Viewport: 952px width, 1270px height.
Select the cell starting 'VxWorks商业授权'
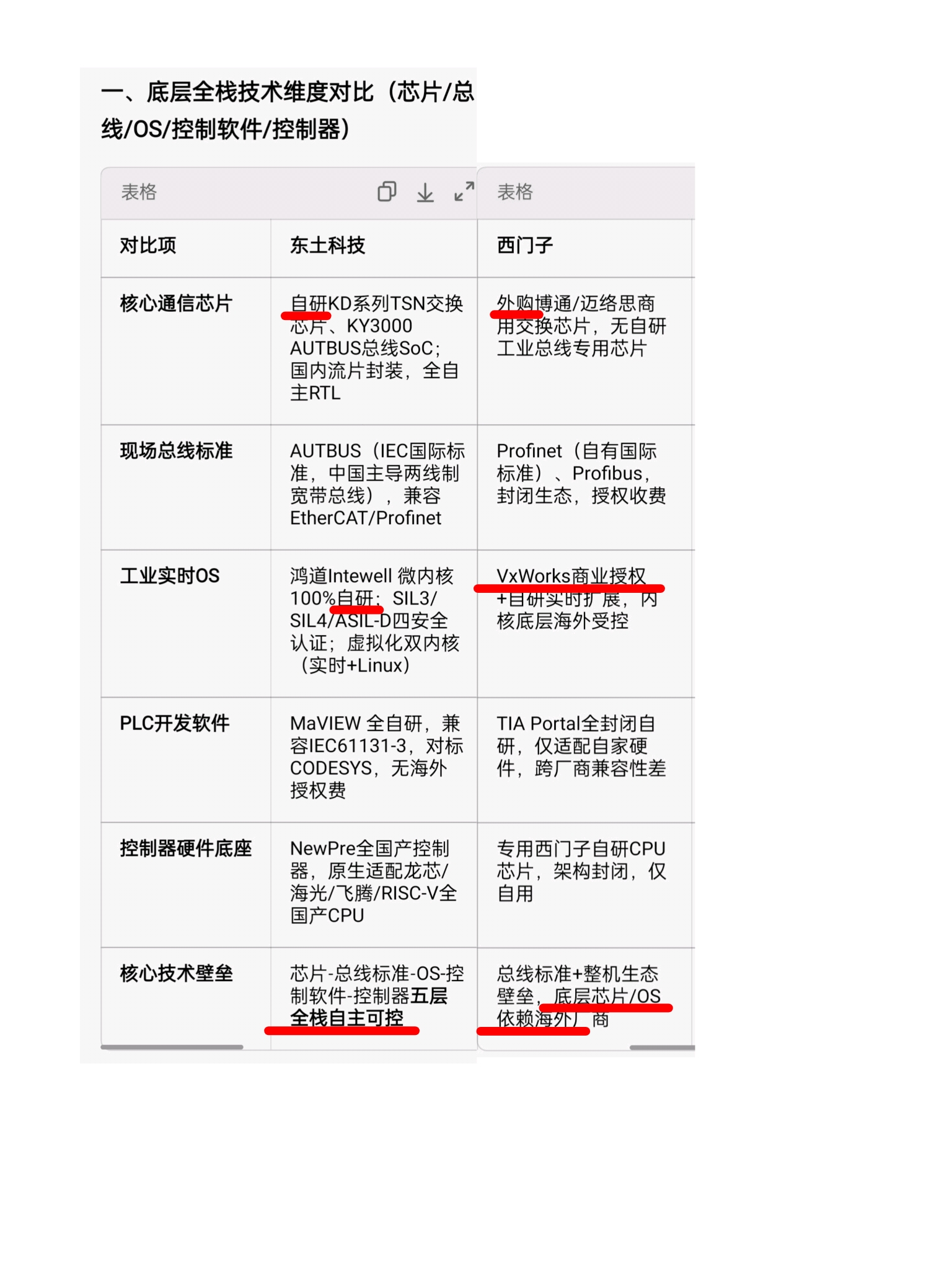(584, 624)
